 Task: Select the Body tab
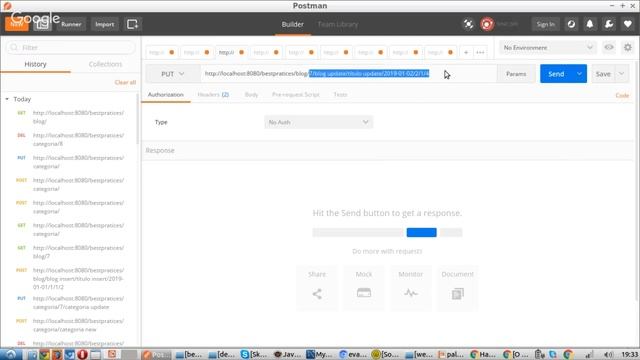[251, 95]
